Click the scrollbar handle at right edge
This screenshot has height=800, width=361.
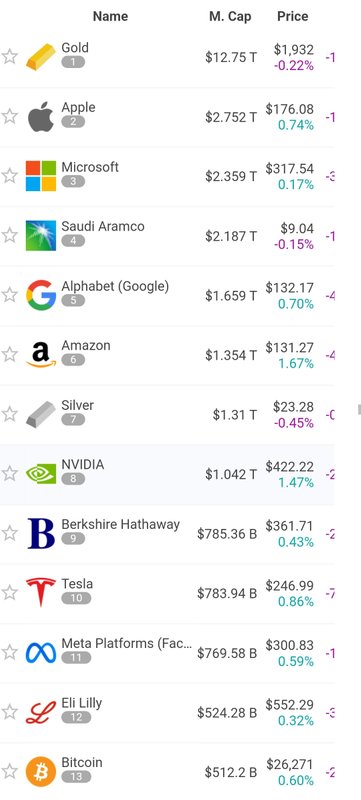(359, 409)
